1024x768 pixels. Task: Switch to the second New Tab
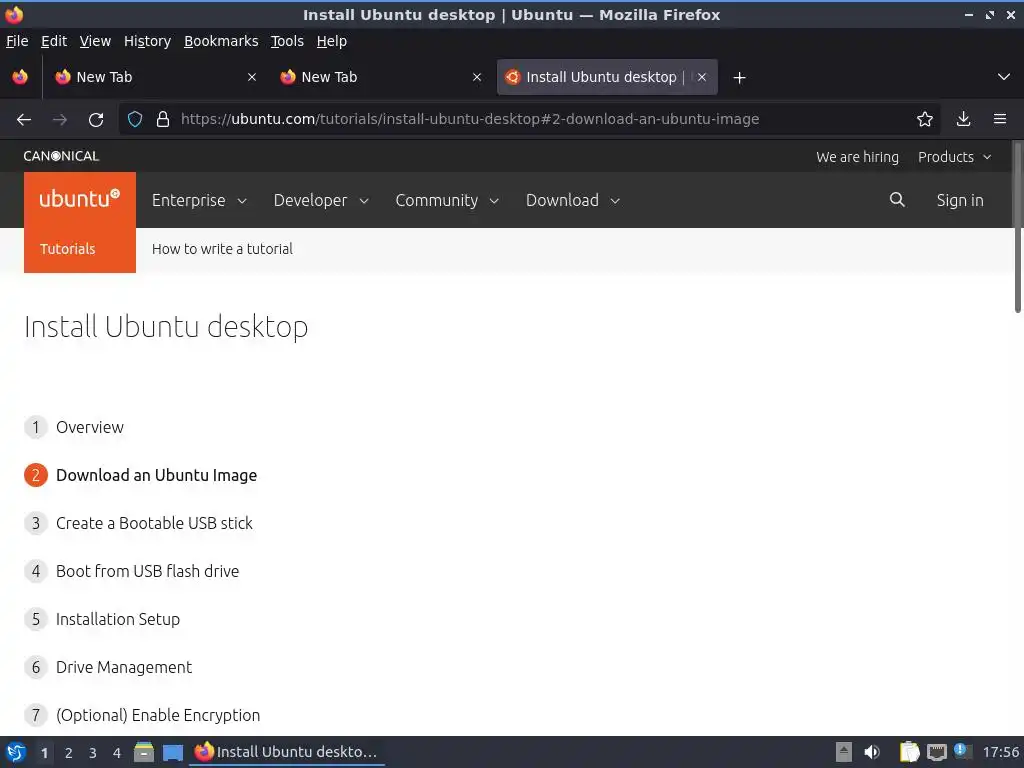tap(381, 77)
